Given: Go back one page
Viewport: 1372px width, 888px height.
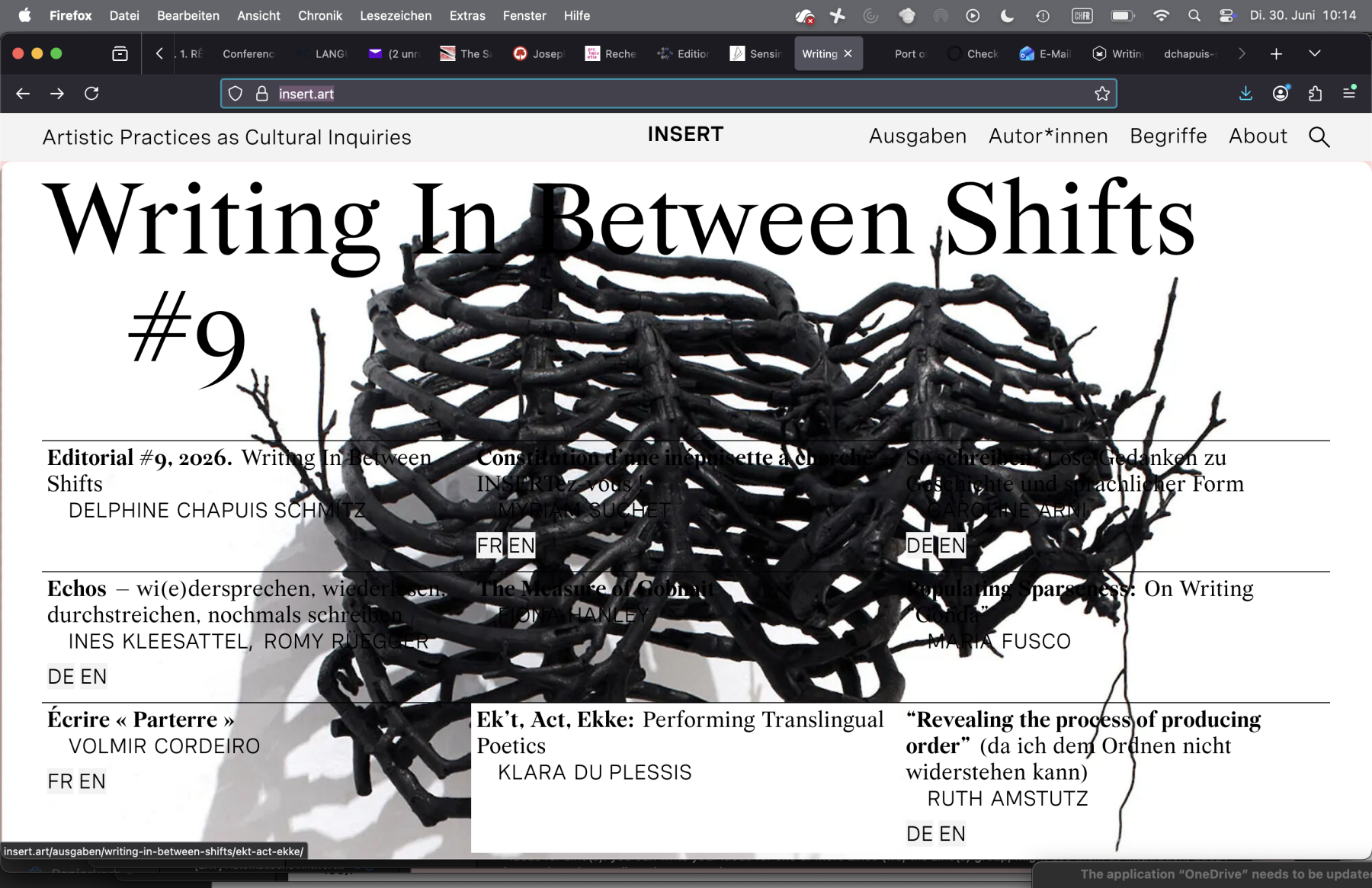Looking at the screenshot, I should tap(23, 93).
